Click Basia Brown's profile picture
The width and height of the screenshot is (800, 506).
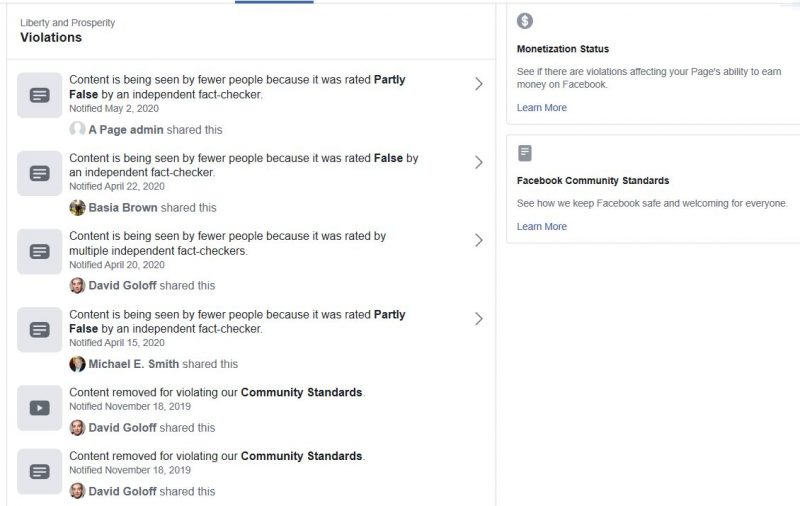click(x=78, y=208)
